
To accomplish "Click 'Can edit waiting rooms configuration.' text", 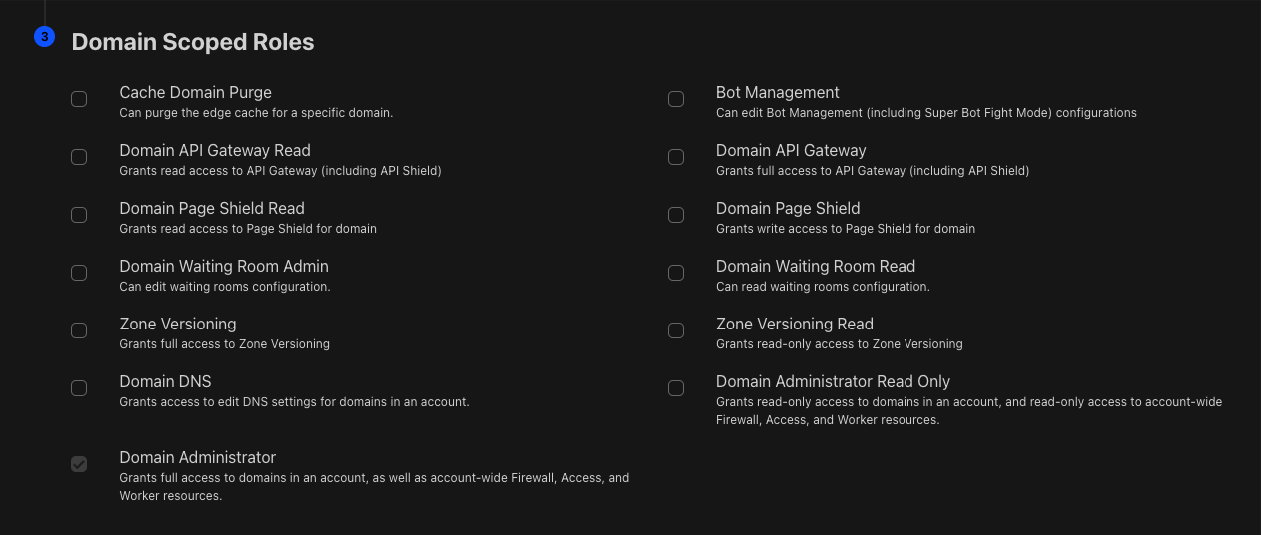I will point(225,287).
